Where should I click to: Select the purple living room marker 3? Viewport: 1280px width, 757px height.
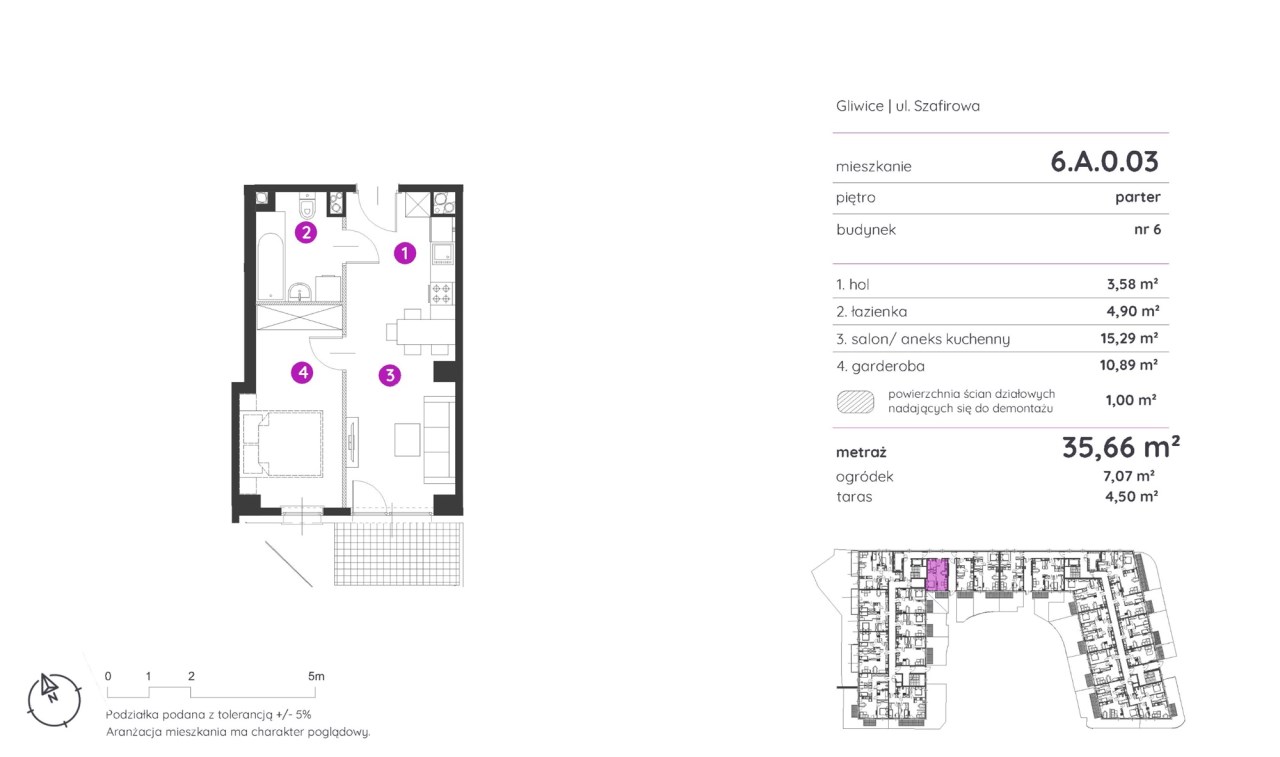pos(390,376)
